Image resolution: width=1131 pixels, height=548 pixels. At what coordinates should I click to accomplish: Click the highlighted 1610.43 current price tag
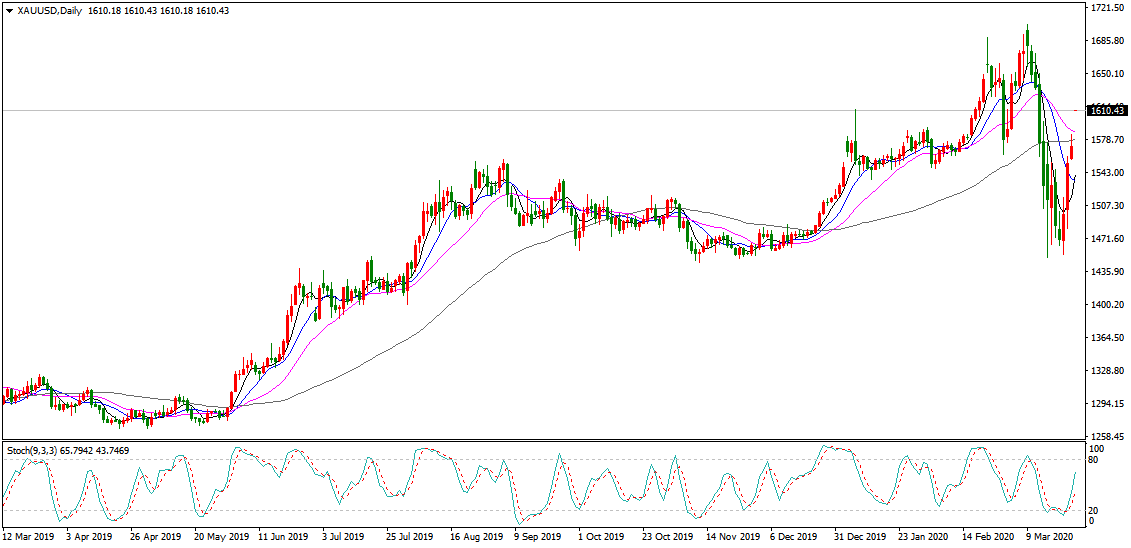click(1108, 110)
